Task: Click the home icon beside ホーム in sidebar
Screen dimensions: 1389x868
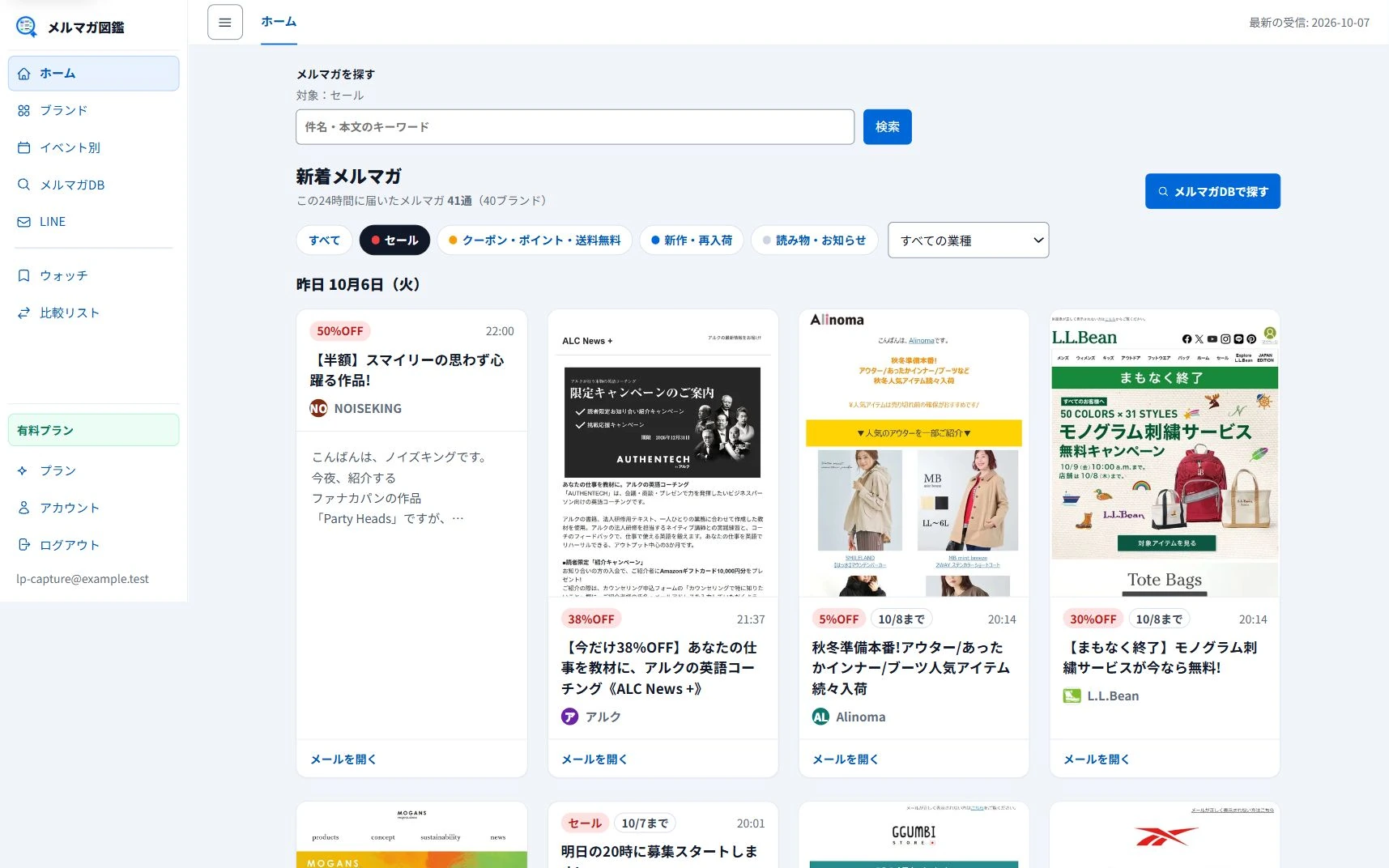Action: tap(23, 74)
